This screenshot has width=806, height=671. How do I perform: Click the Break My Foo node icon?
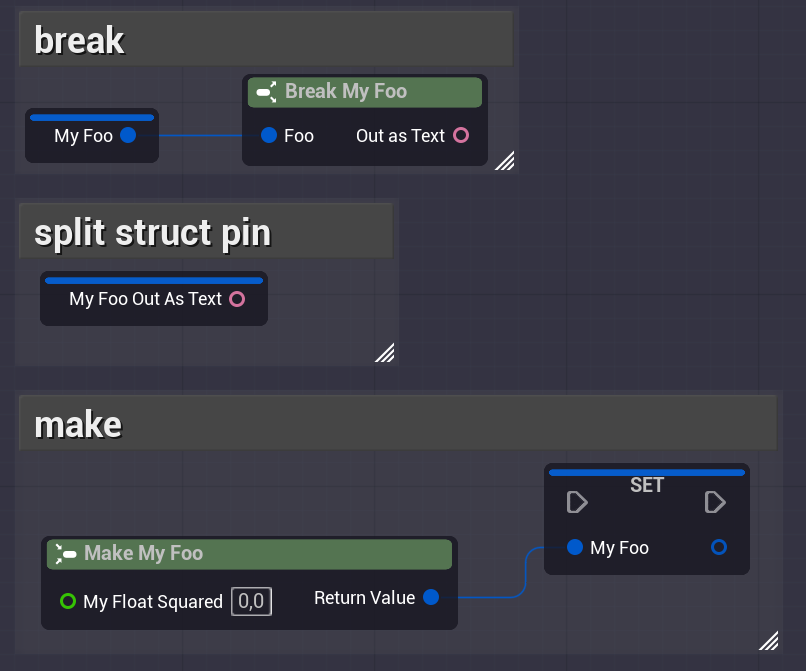tap(266, 92)
